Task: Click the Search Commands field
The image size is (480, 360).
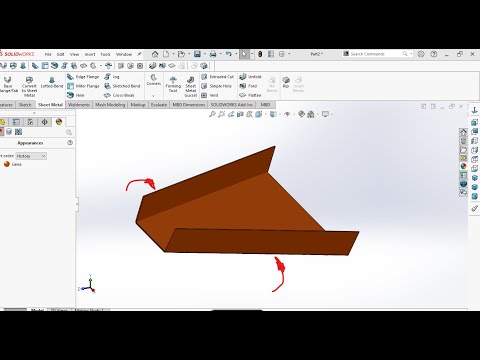Action: (376, 54)
